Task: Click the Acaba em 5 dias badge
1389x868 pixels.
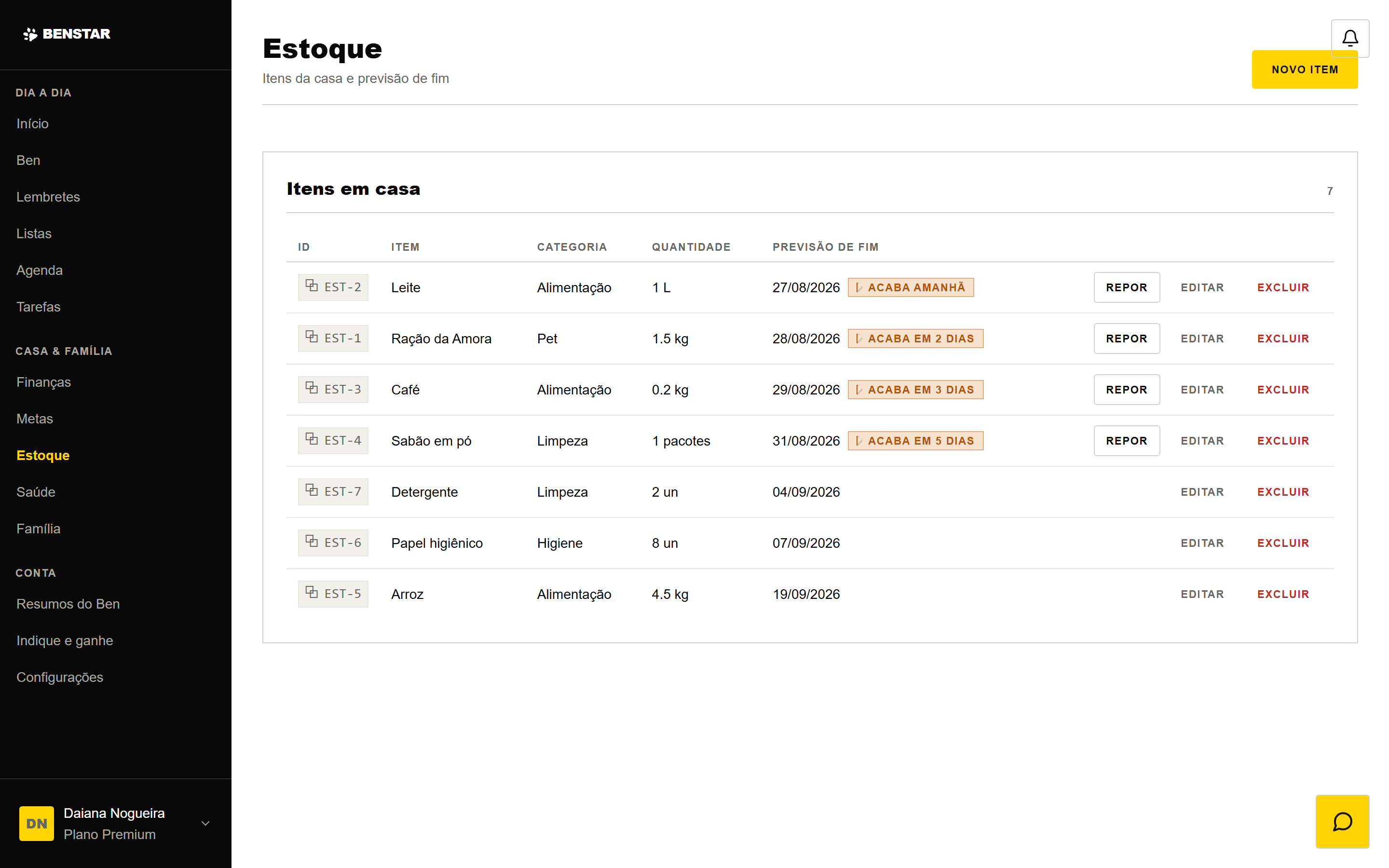Action: click(x=915, y=440)
